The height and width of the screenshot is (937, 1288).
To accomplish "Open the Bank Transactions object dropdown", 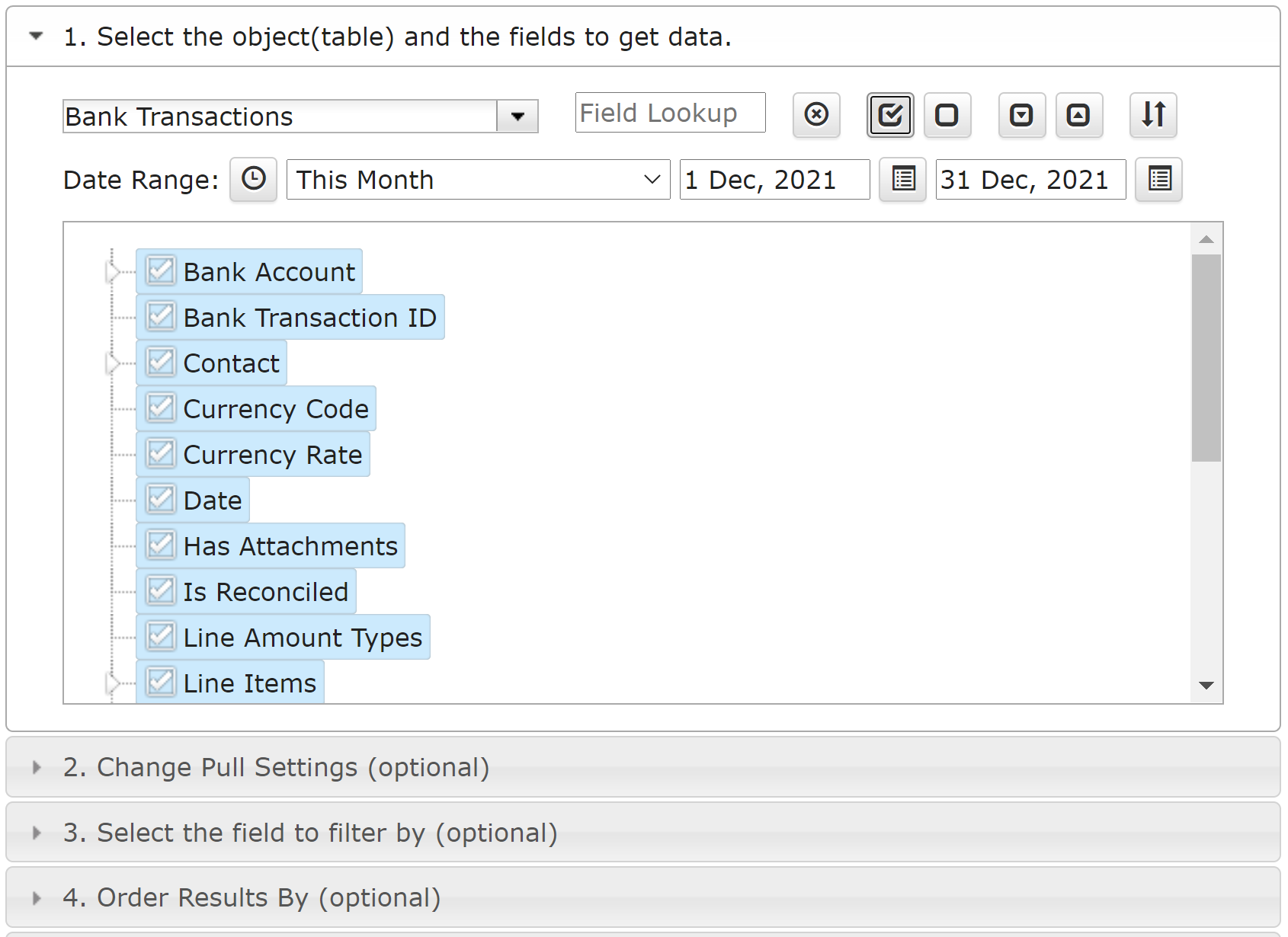I will [x=517, y=117].
